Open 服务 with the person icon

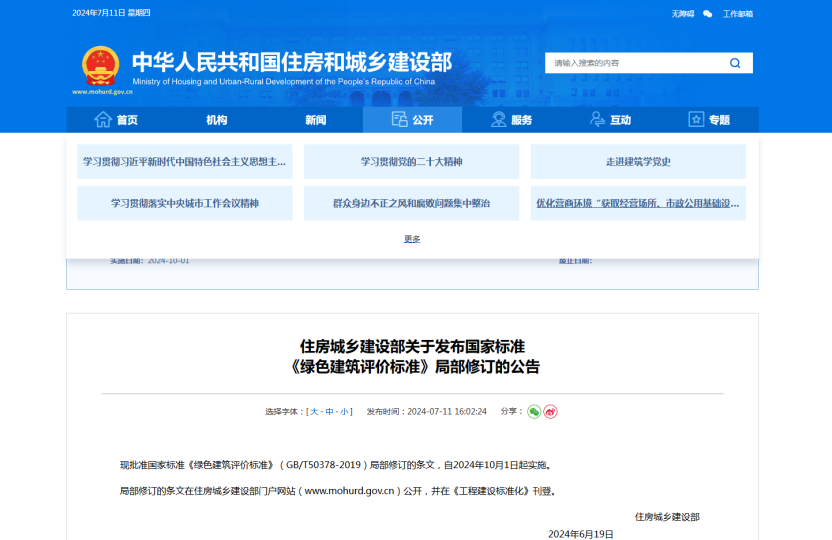511,120
